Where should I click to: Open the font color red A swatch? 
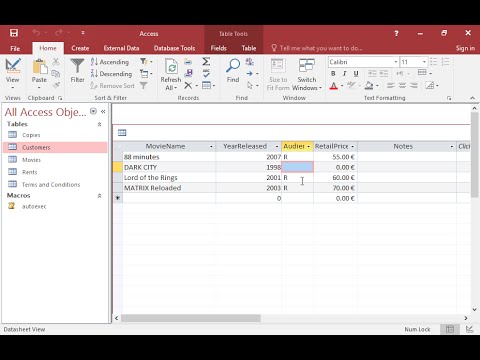(x=333, y=86)
